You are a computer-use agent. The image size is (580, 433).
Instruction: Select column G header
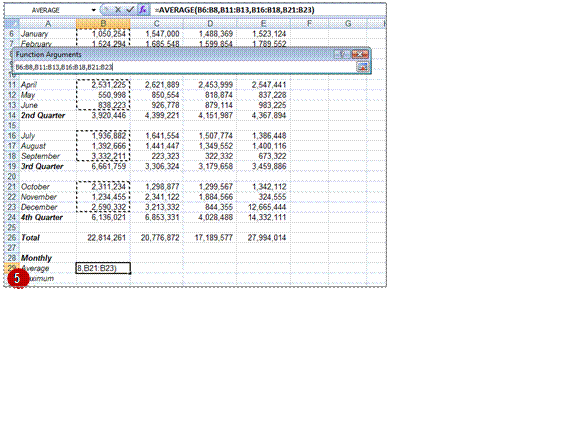[x=348, y=24]
